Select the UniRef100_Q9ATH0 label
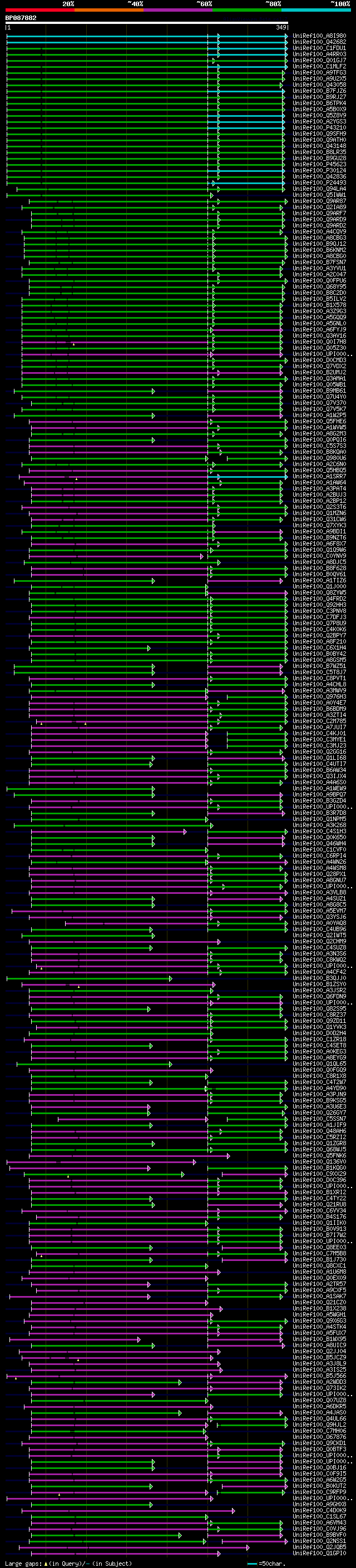 319,140
